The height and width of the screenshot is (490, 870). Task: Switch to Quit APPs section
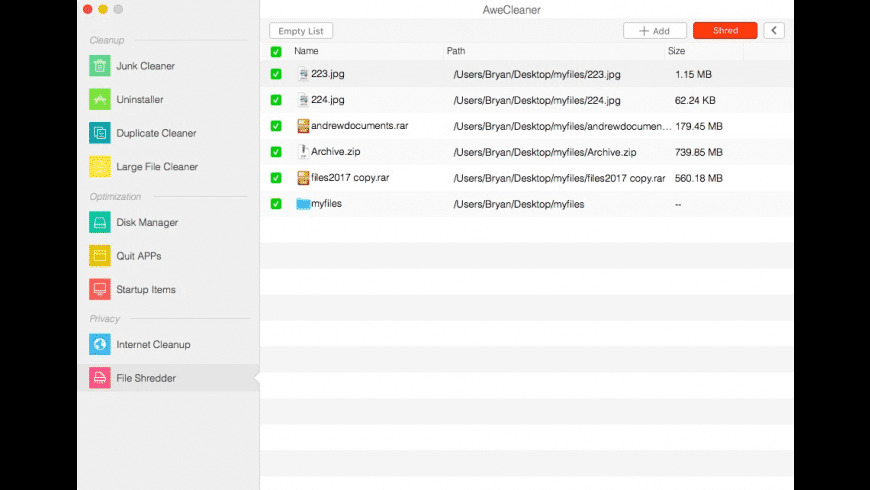(139, 256)
